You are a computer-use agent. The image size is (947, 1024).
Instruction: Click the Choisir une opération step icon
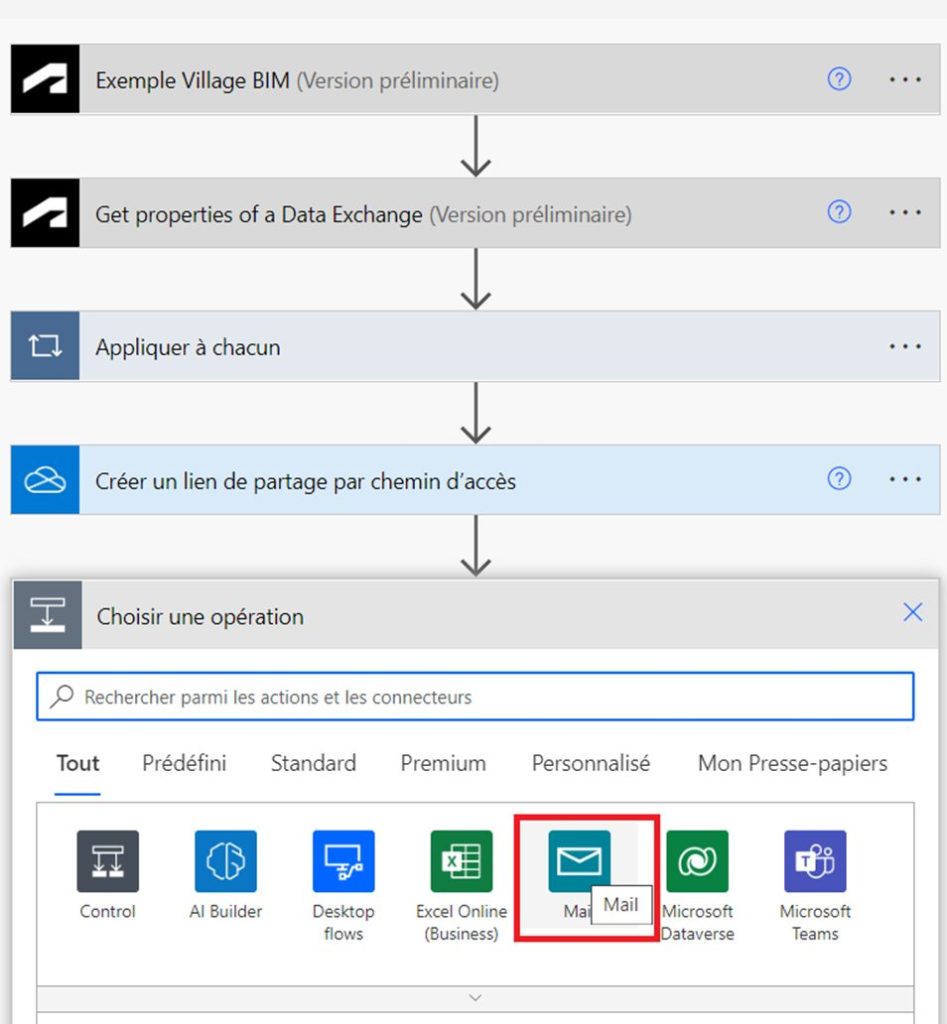[48, 615]
